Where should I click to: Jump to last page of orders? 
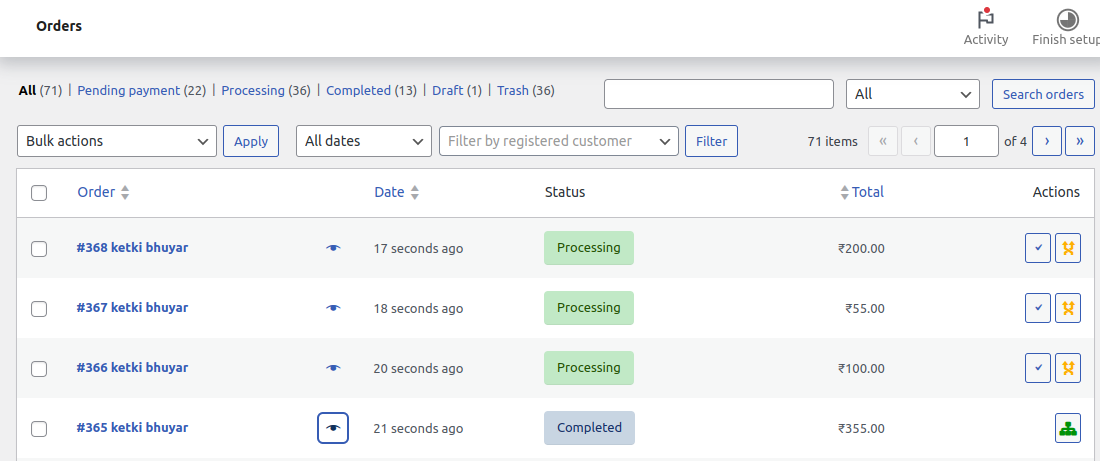pos(1080,141)
